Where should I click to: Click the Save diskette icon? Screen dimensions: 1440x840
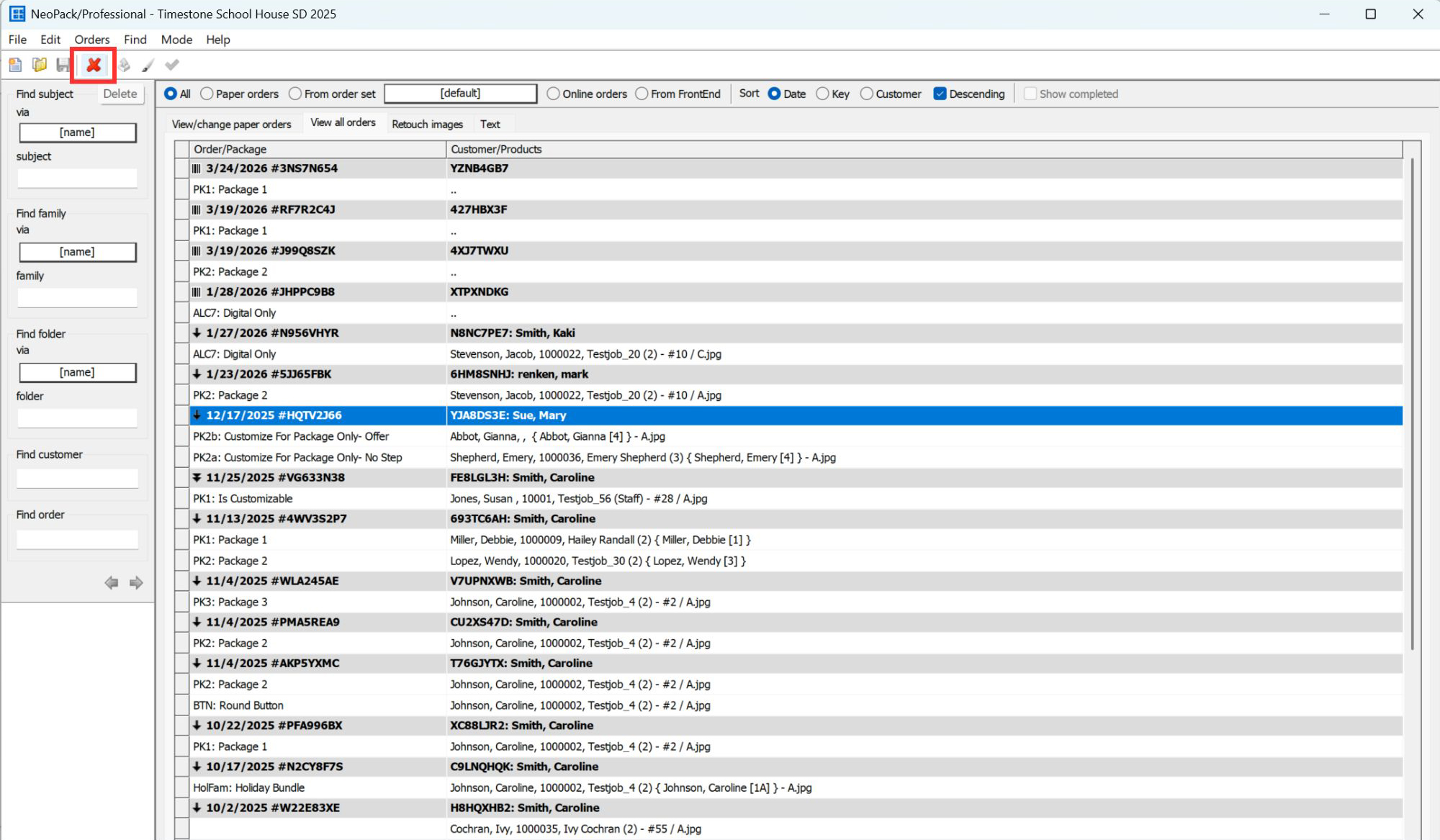(62, 65)
